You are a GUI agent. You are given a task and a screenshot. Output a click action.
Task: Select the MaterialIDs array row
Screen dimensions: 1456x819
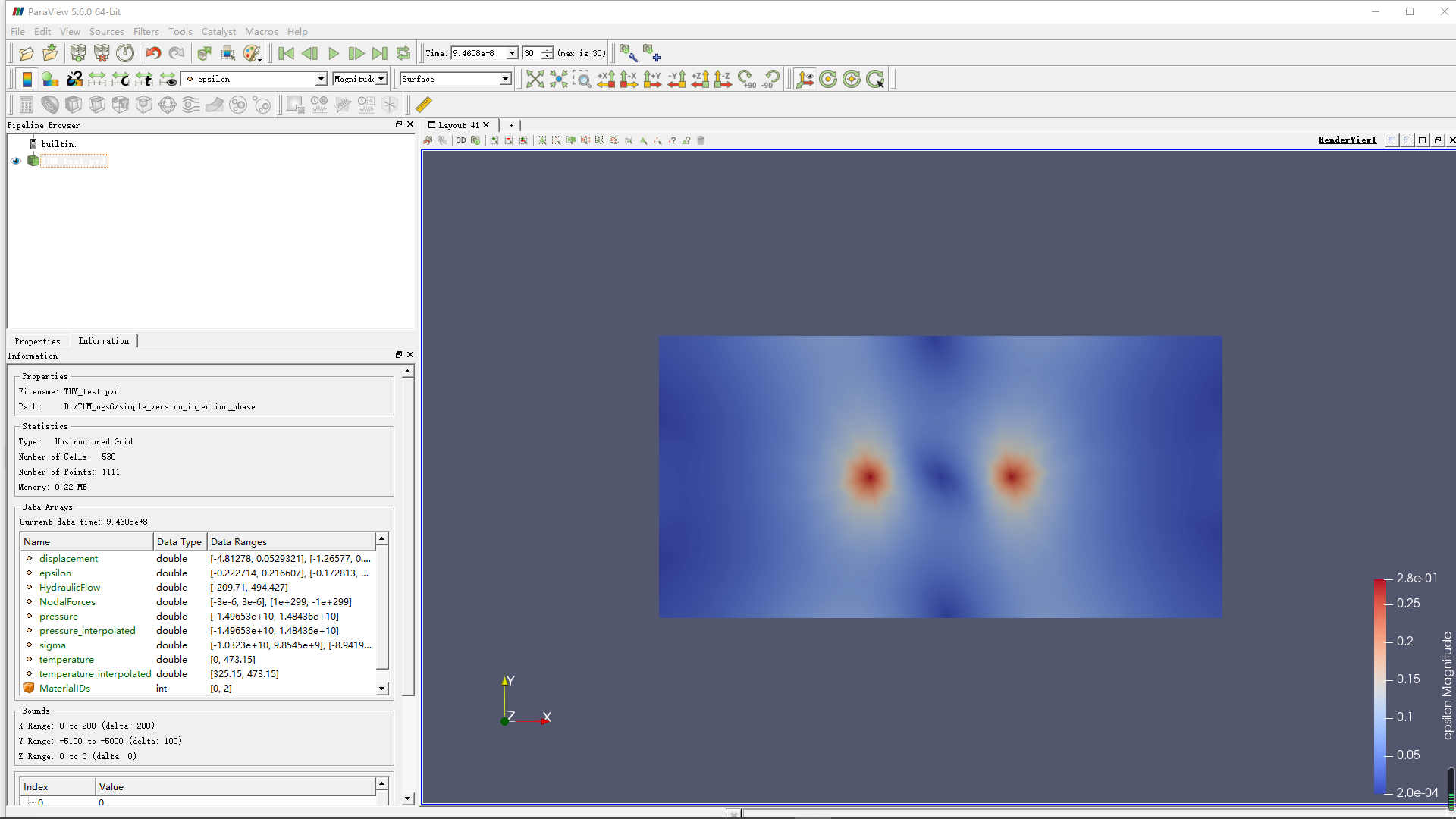click(197, 689)
